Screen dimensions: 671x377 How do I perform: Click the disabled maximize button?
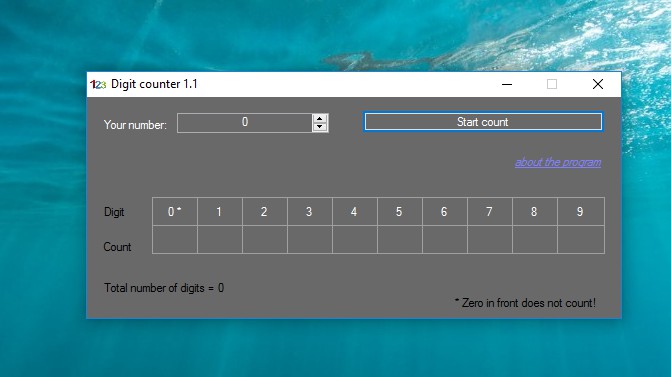552,84
